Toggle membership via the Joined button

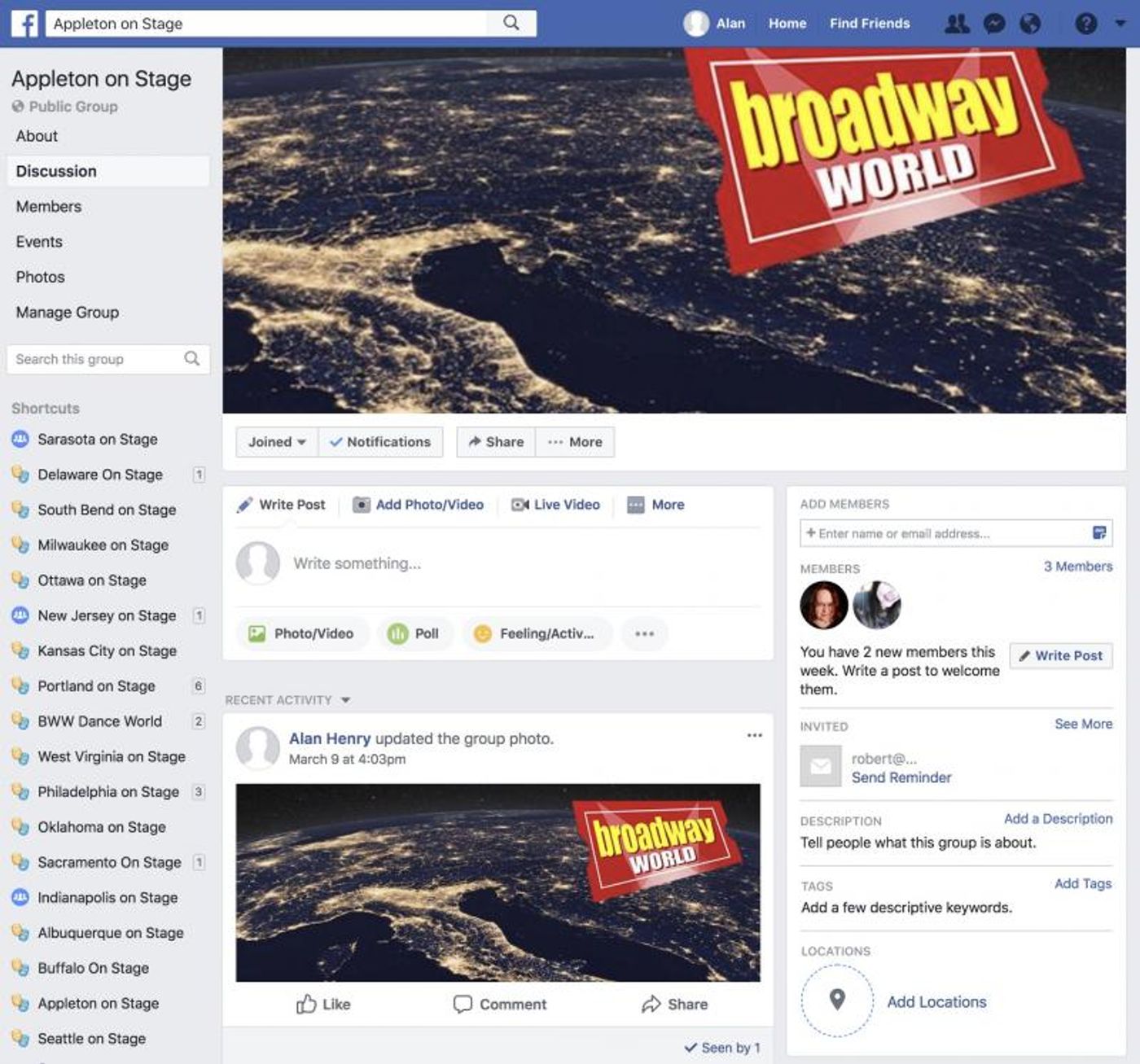tap(269, 442)
